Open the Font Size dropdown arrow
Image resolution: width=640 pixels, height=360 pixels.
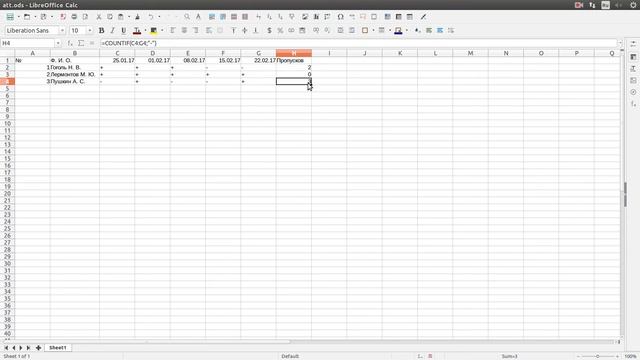(x=90, y=31)
